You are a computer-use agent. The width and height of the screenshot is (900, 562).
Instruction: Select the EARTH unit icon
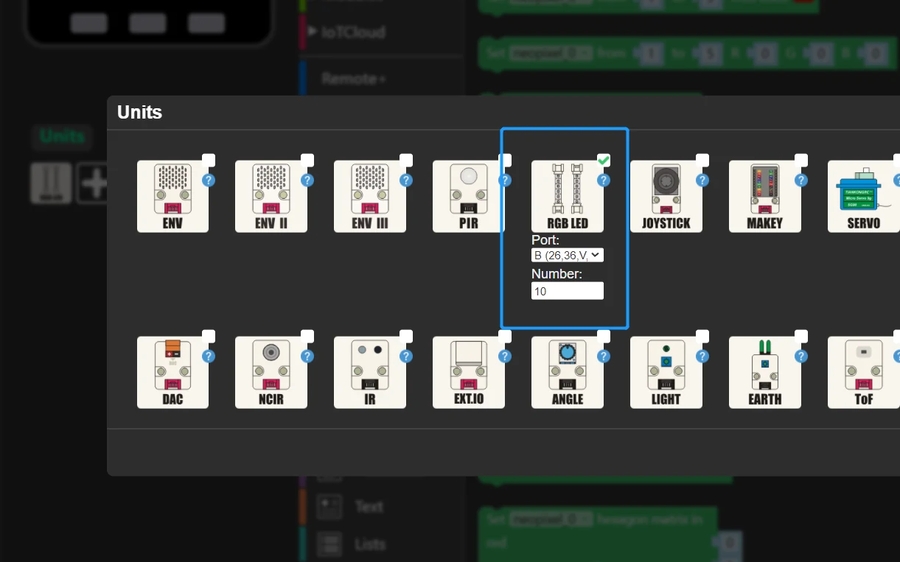(x=765, y=372)
